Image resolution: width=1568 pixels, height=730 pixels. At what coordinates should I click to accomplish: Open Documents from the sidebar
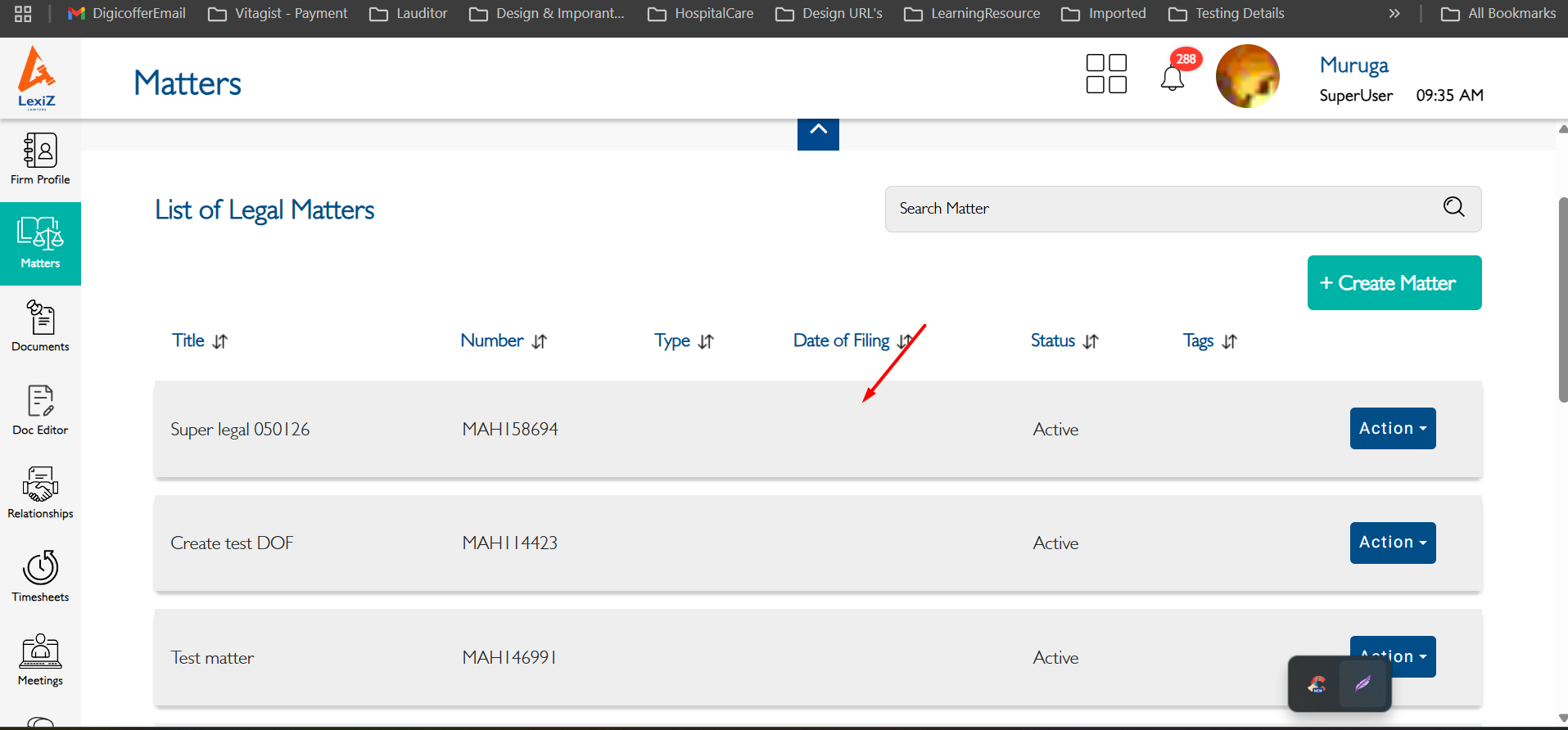40,327
